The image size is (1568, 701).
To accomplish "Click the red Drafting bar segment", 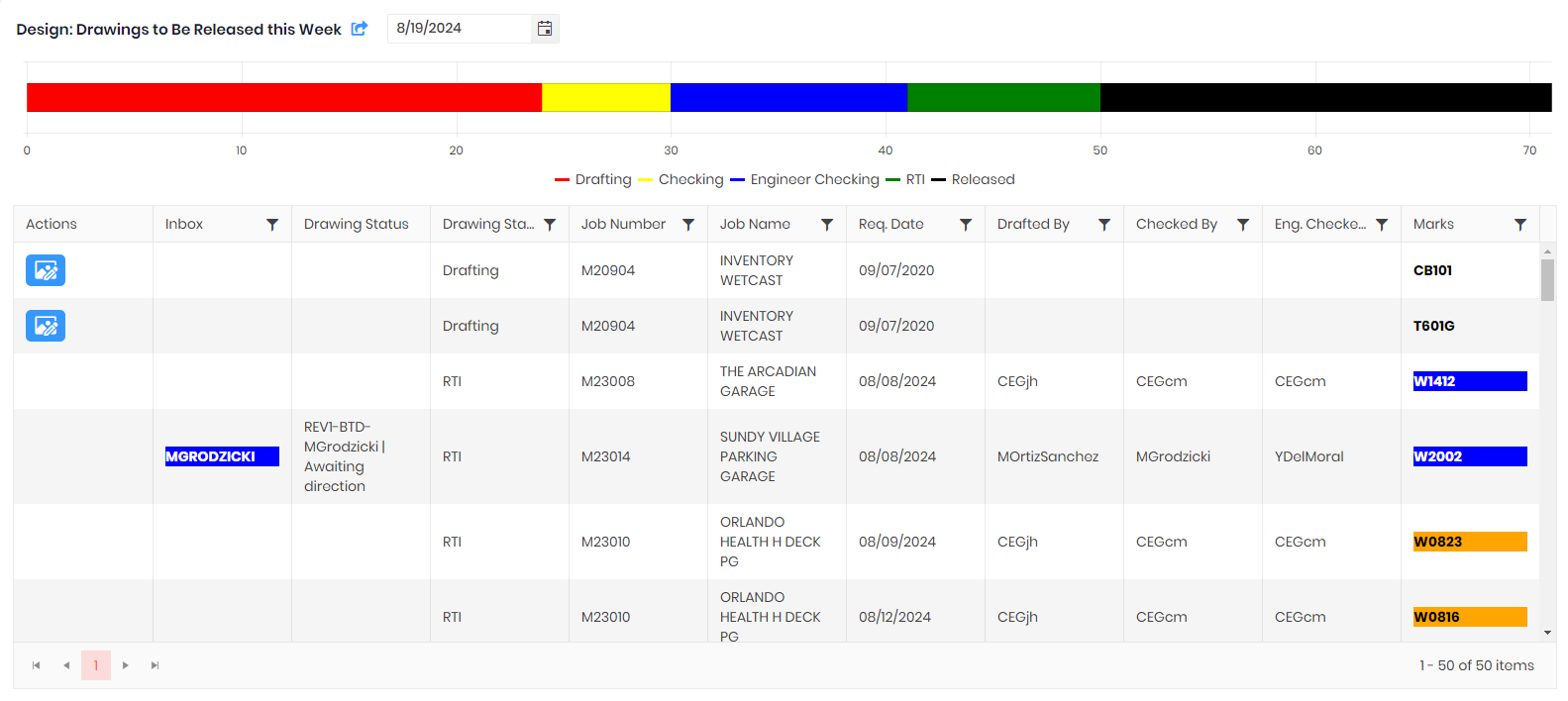I will coord(284,97).
